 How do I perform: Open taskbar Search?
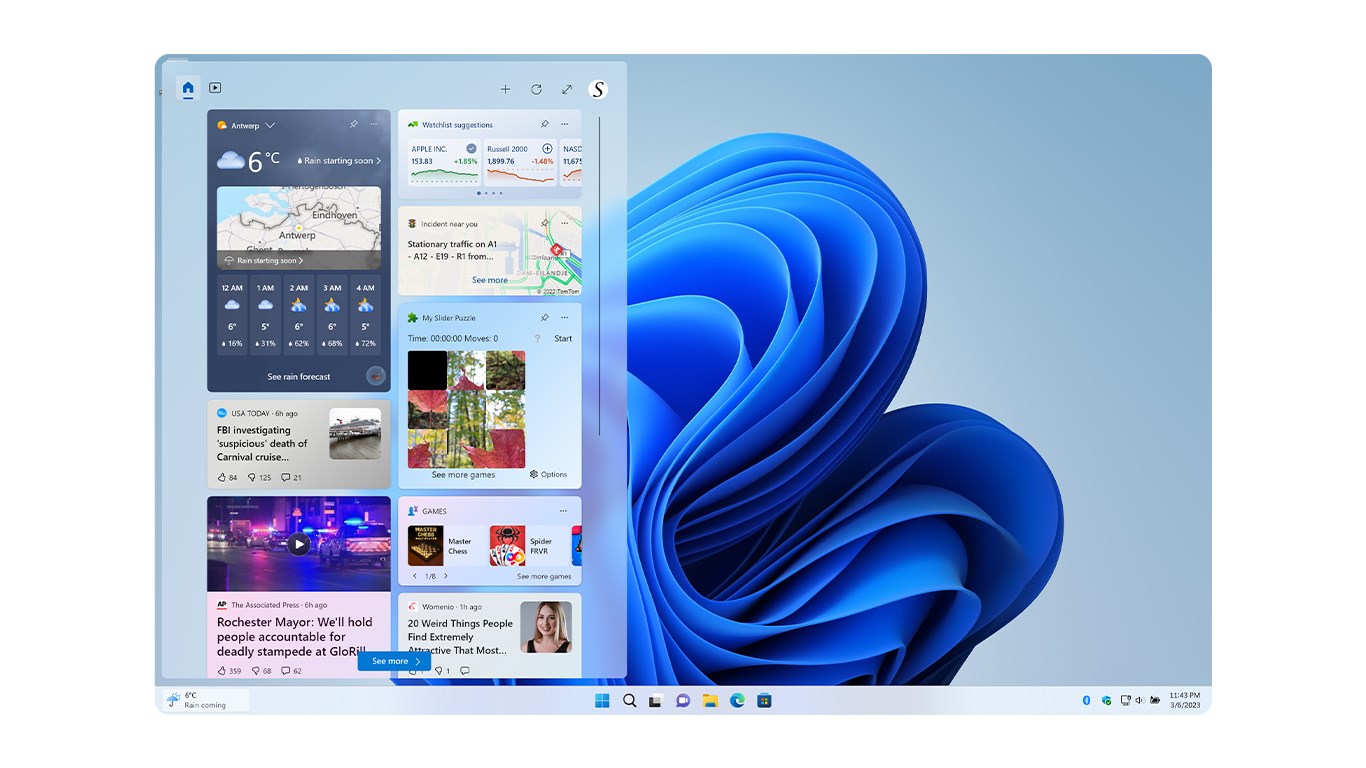pyautogui.click(x=629, y=701)
